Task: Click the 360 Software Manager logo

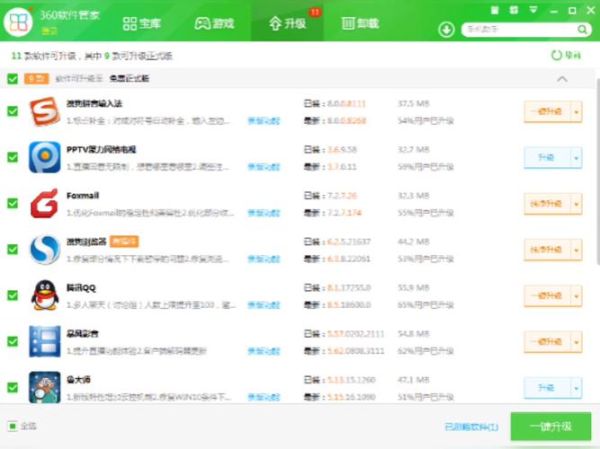Action: tap(18, 21)
